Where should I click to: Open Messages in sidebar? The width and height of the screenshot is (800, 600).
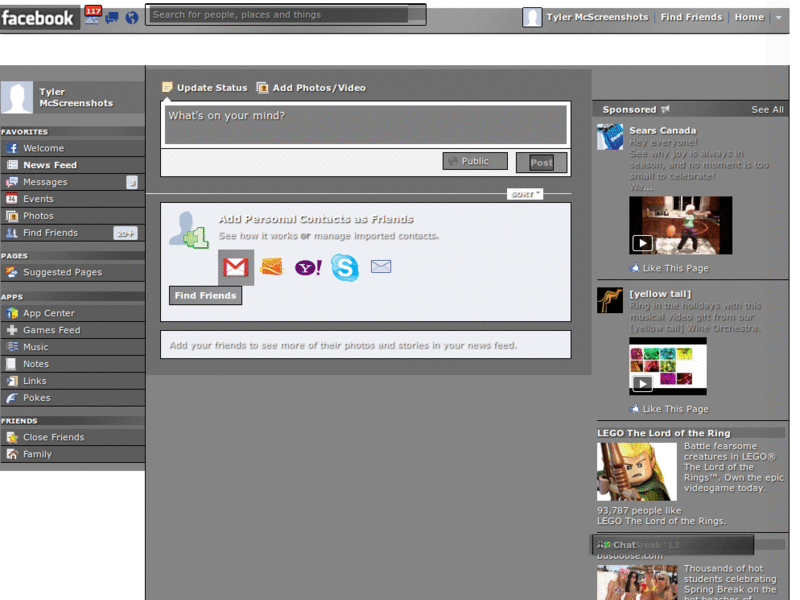tap(73, 182)
